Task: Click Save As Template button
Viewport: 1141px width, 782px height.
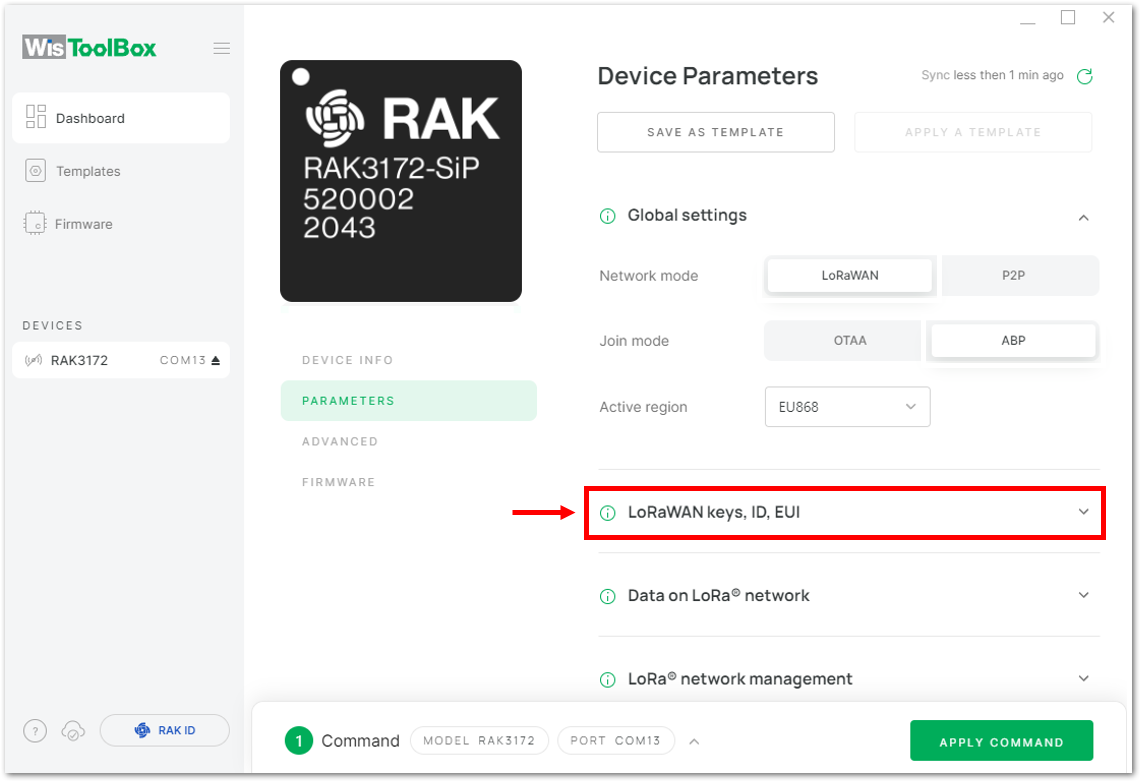Action: (x=715, y=132)
